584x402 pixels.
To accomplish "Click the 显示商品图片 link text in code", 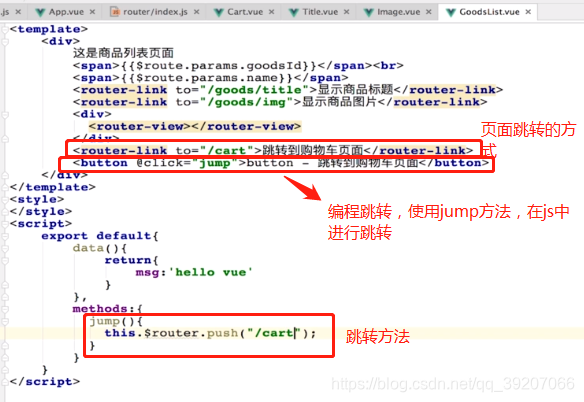I will (339, 102).
